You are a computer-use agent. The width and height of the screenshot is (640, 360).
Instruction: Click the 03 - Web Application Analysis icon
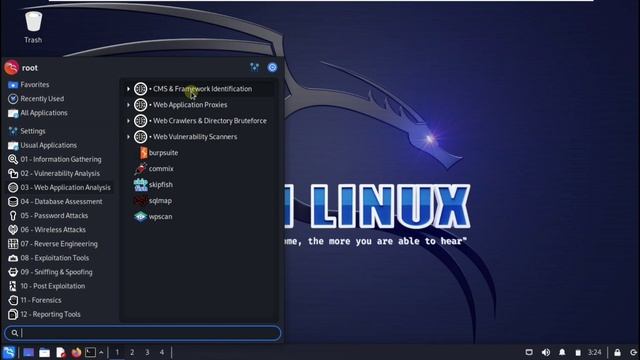click(13, 187)
